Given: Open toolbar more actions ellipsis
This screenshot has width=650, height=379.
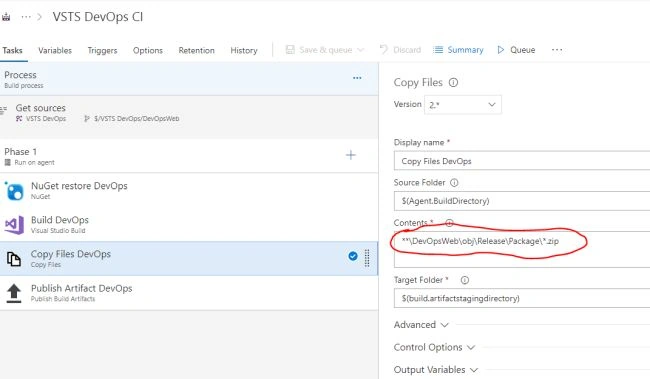Looking at the screenshot, I should (x=557, y=50).
